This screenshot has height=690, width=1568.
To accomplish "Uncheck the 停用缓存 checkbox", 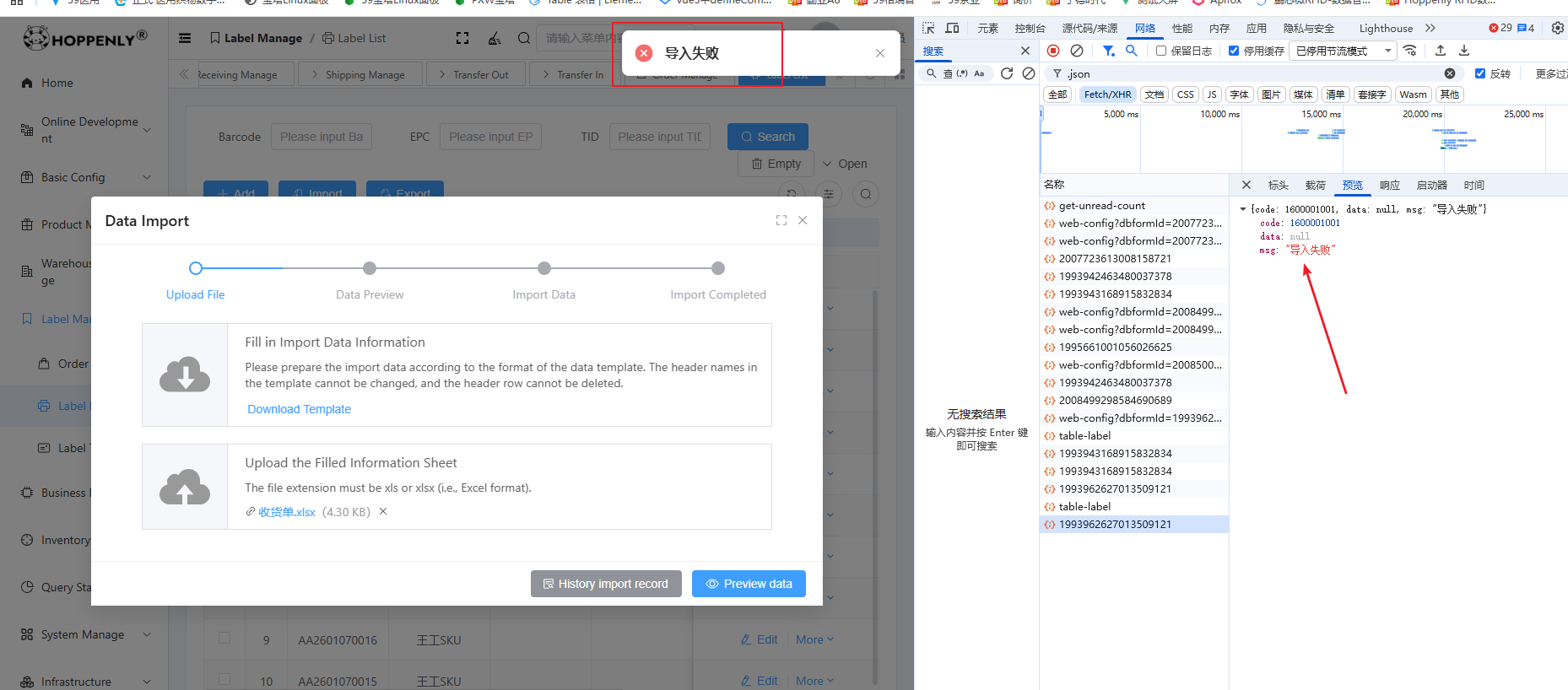I will pos(1234,51).
